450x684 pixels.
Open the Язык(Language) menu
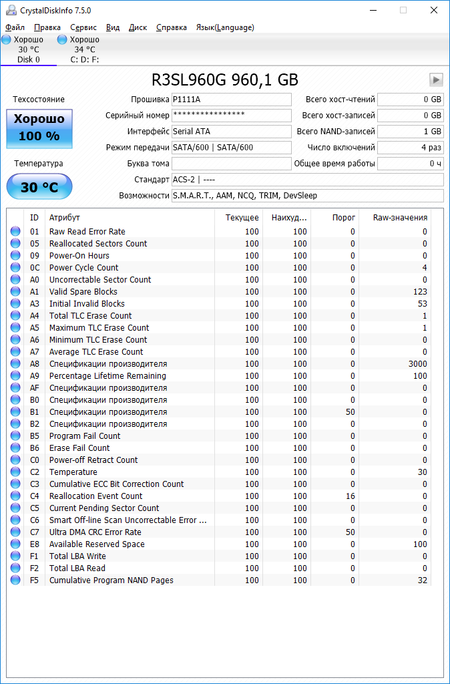pos(225,27)
